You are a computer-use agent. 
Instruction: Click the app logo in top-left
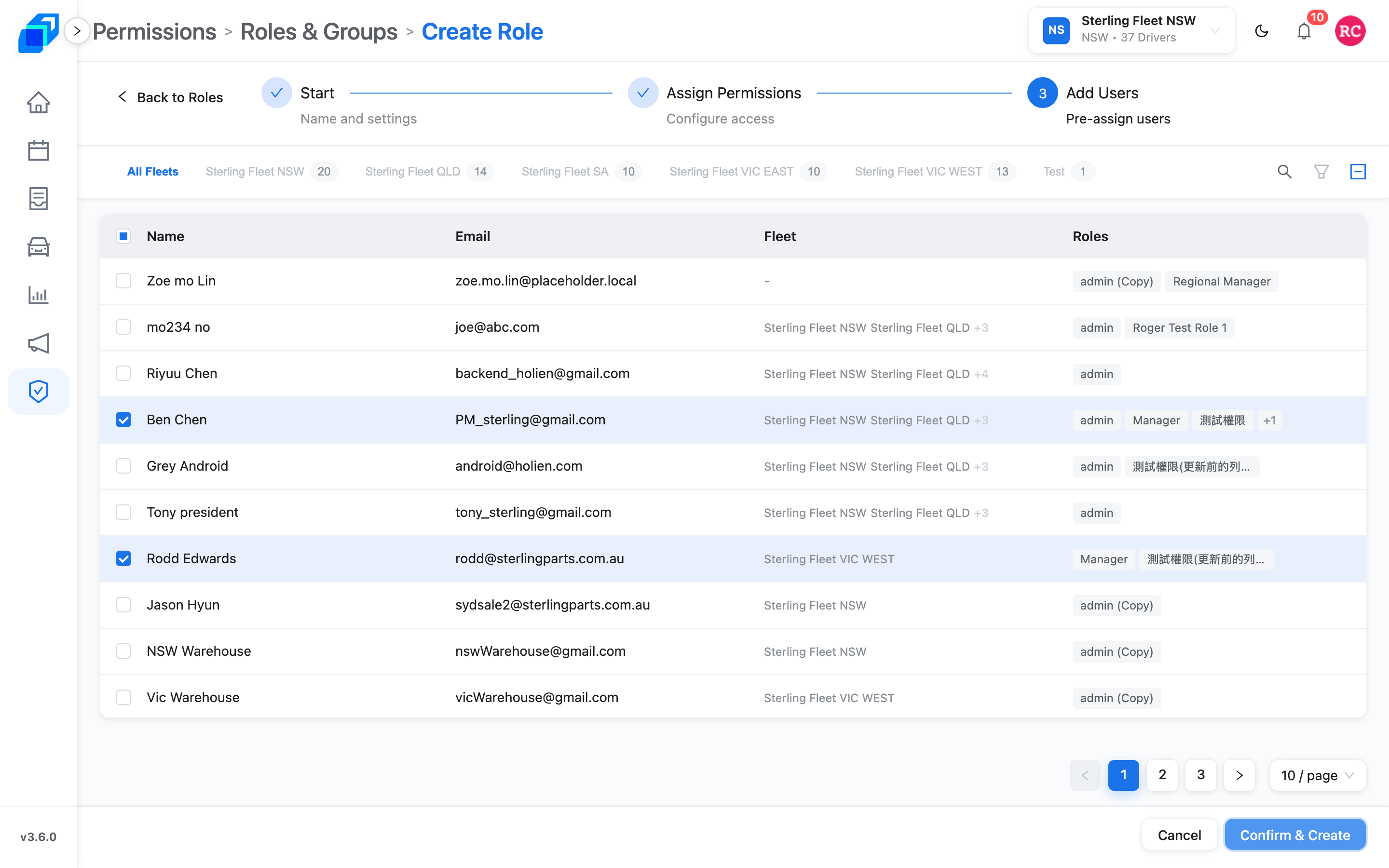(39, 32)
